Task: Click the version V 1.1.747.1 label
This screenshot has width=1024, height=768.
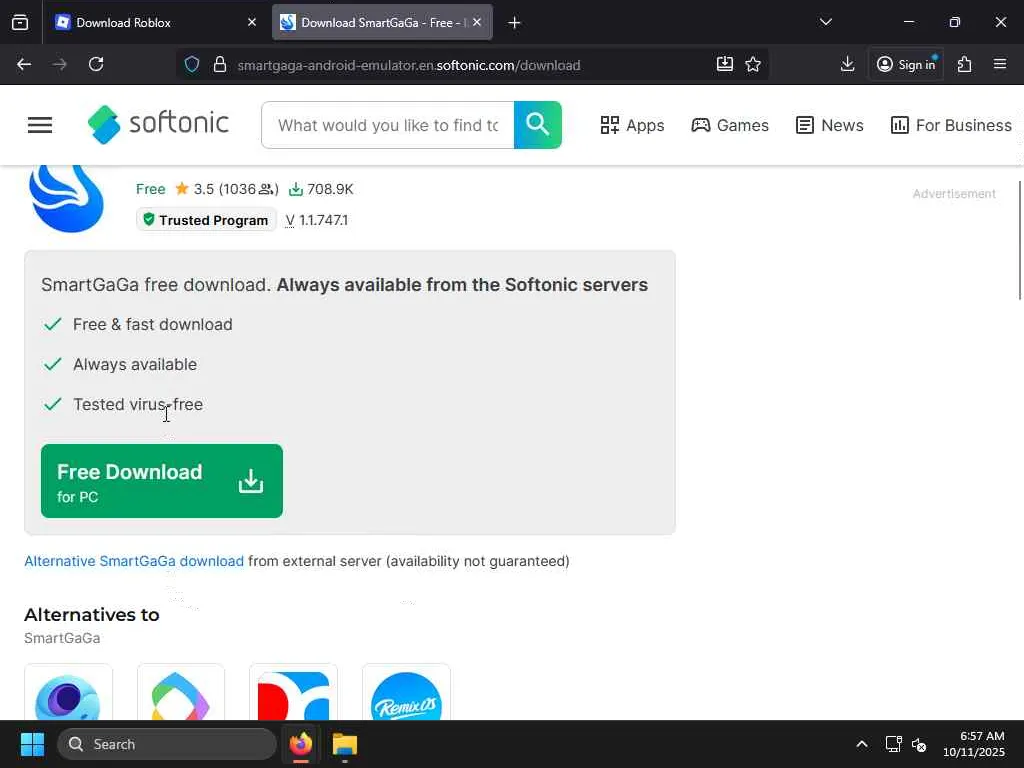Action: coord(317,220)
